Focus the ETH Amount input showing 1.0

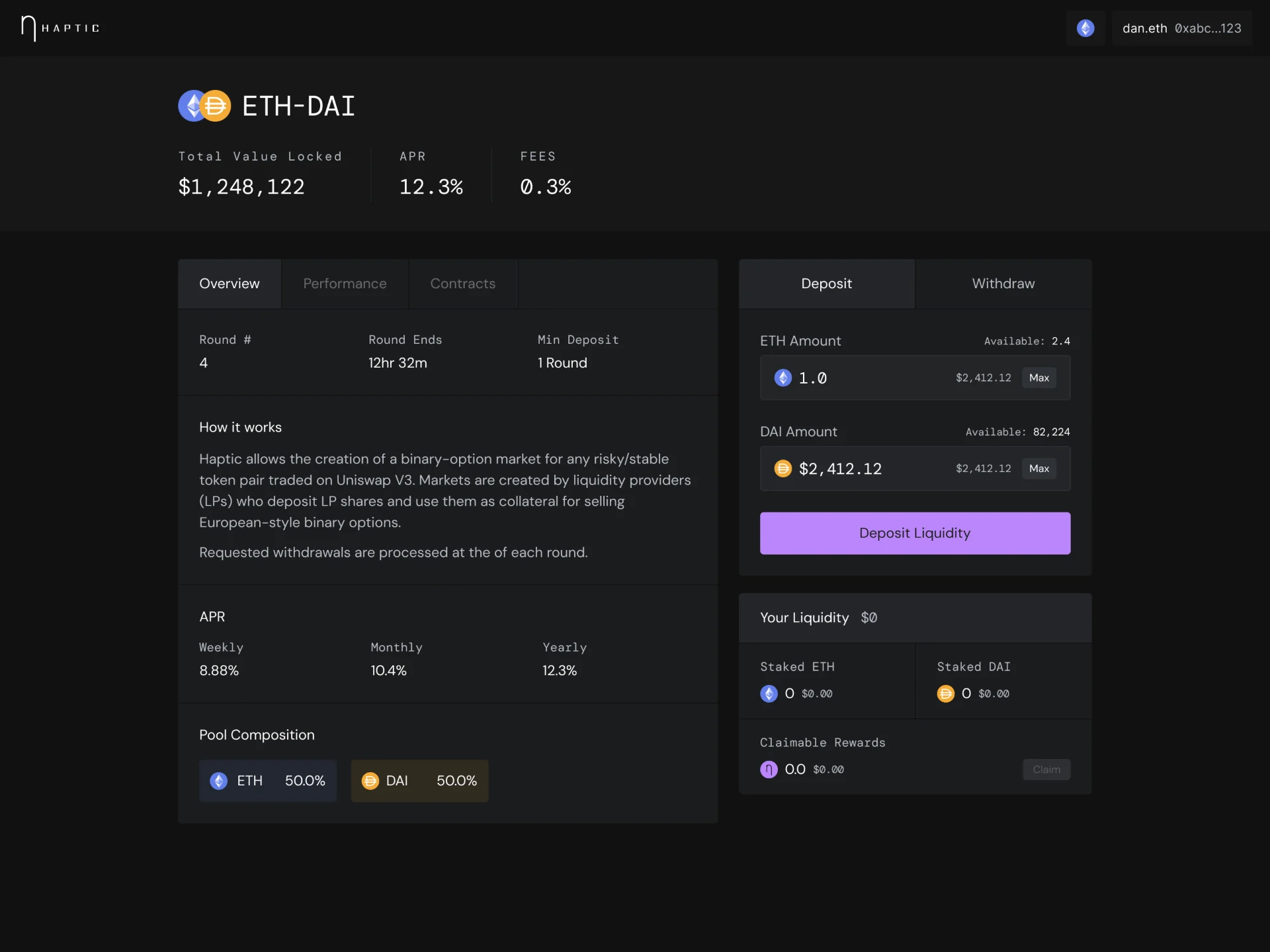point(915,377)
